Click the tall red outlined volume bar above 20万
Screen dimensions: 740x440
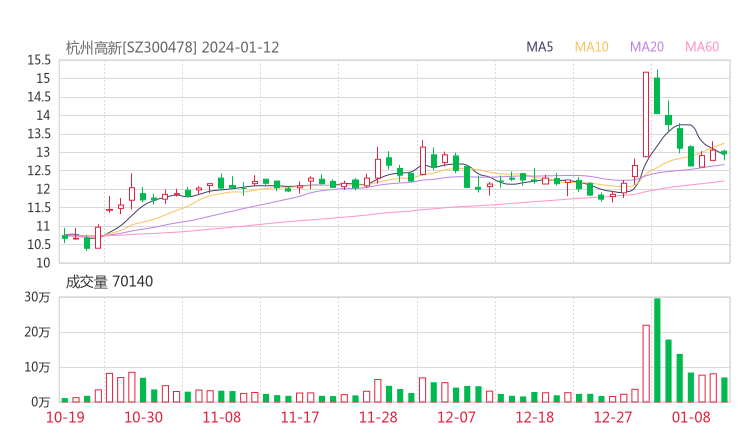coord(646,364)
